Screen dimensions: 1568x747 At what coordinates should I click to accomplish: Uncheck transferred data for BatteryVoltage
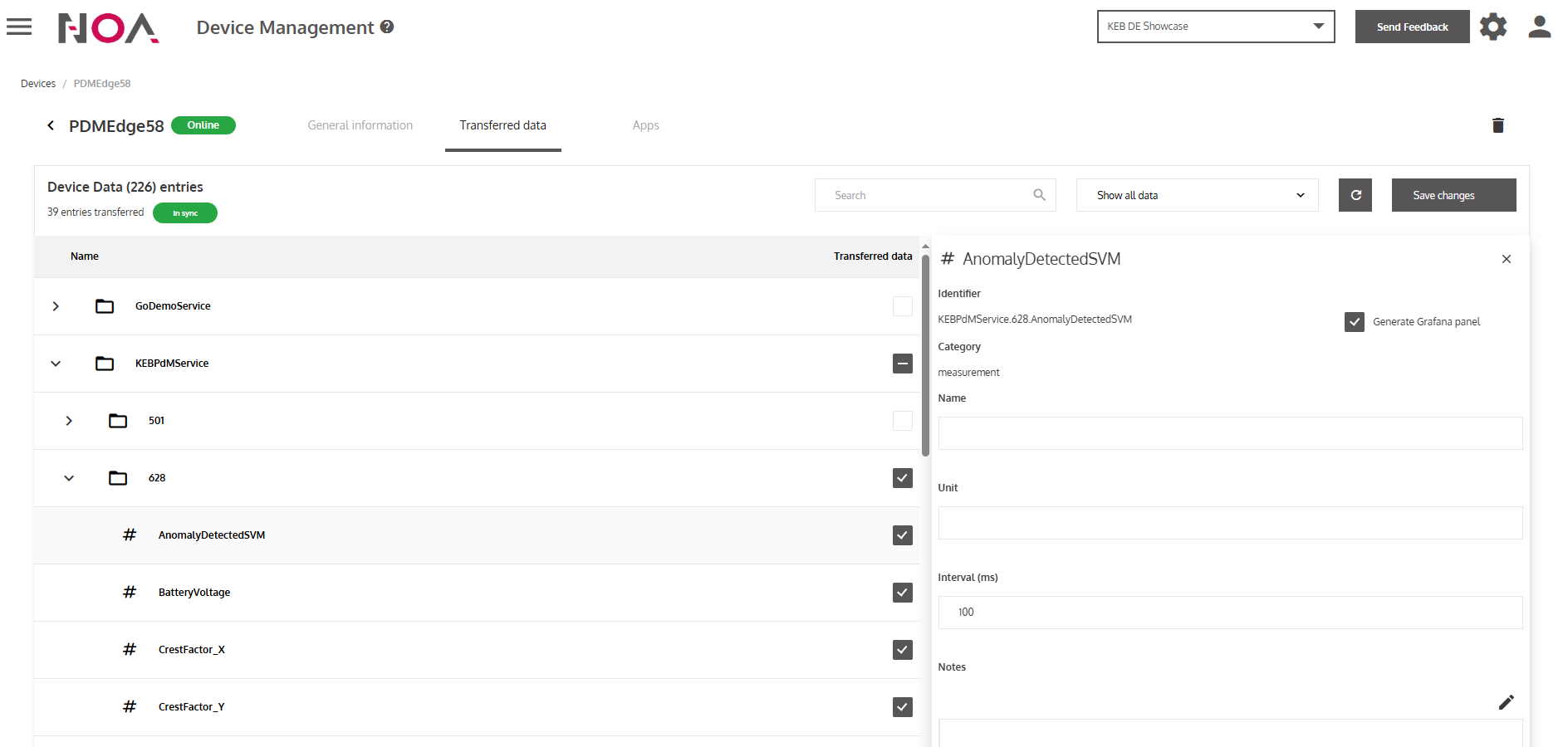[x=902, y=593]
